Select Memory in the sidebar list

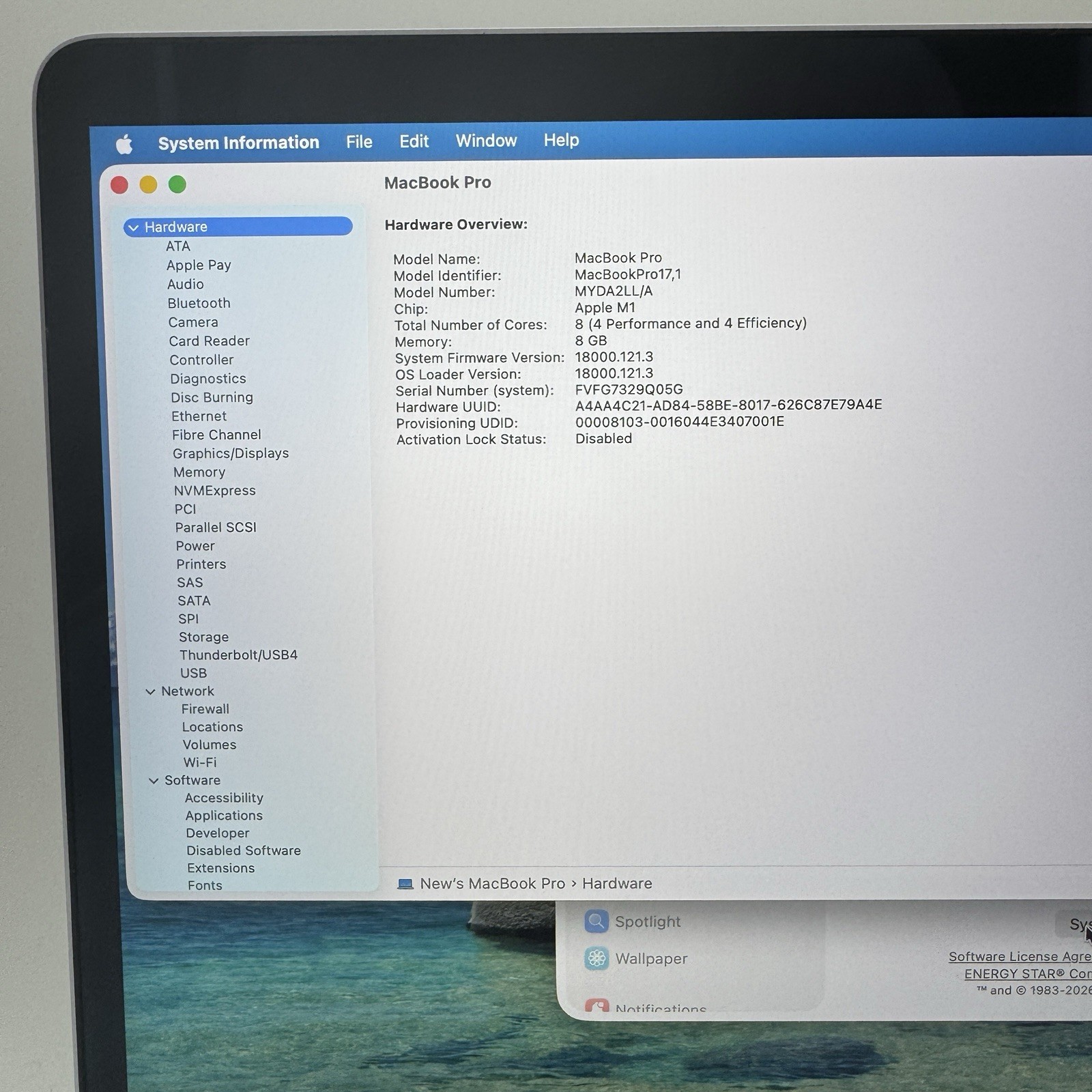(199, 472)
